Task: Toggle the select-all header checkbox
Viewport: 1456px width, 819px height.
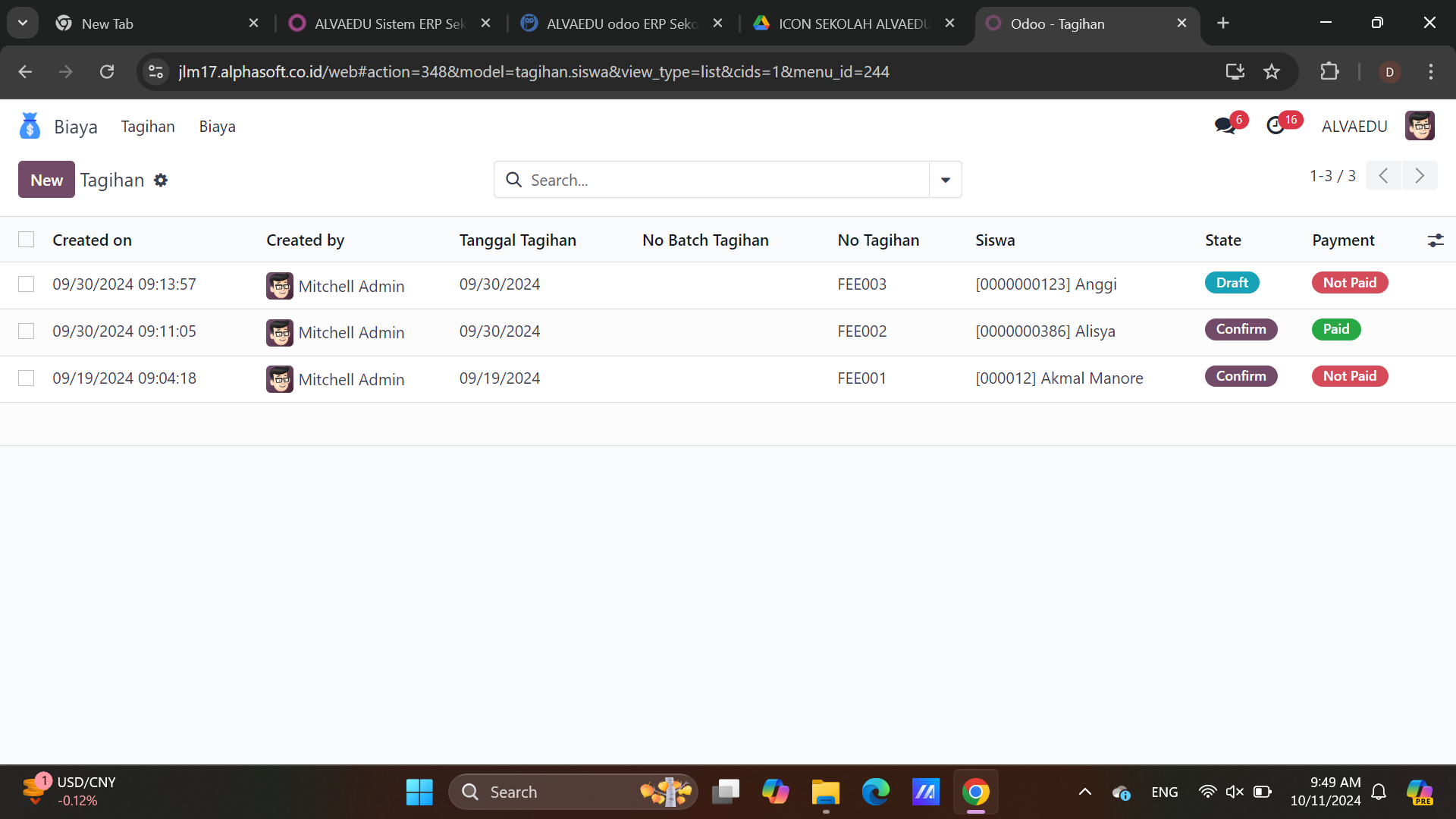Action: point(27,240)
